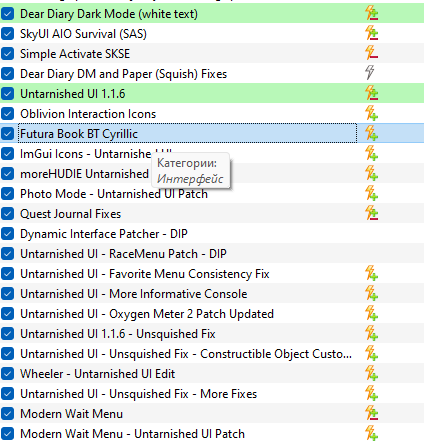Disable the Futura Book BT Cyrillic mod
The width and height of the screenshot is (424, 443).
[x=7, y=134]
